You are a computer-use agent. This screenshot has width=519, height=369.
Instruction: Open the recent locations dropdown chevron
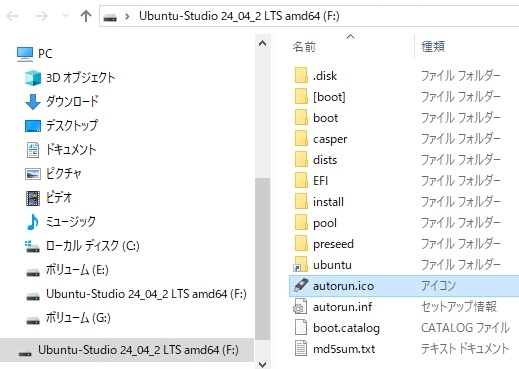(x=65, y=16)
